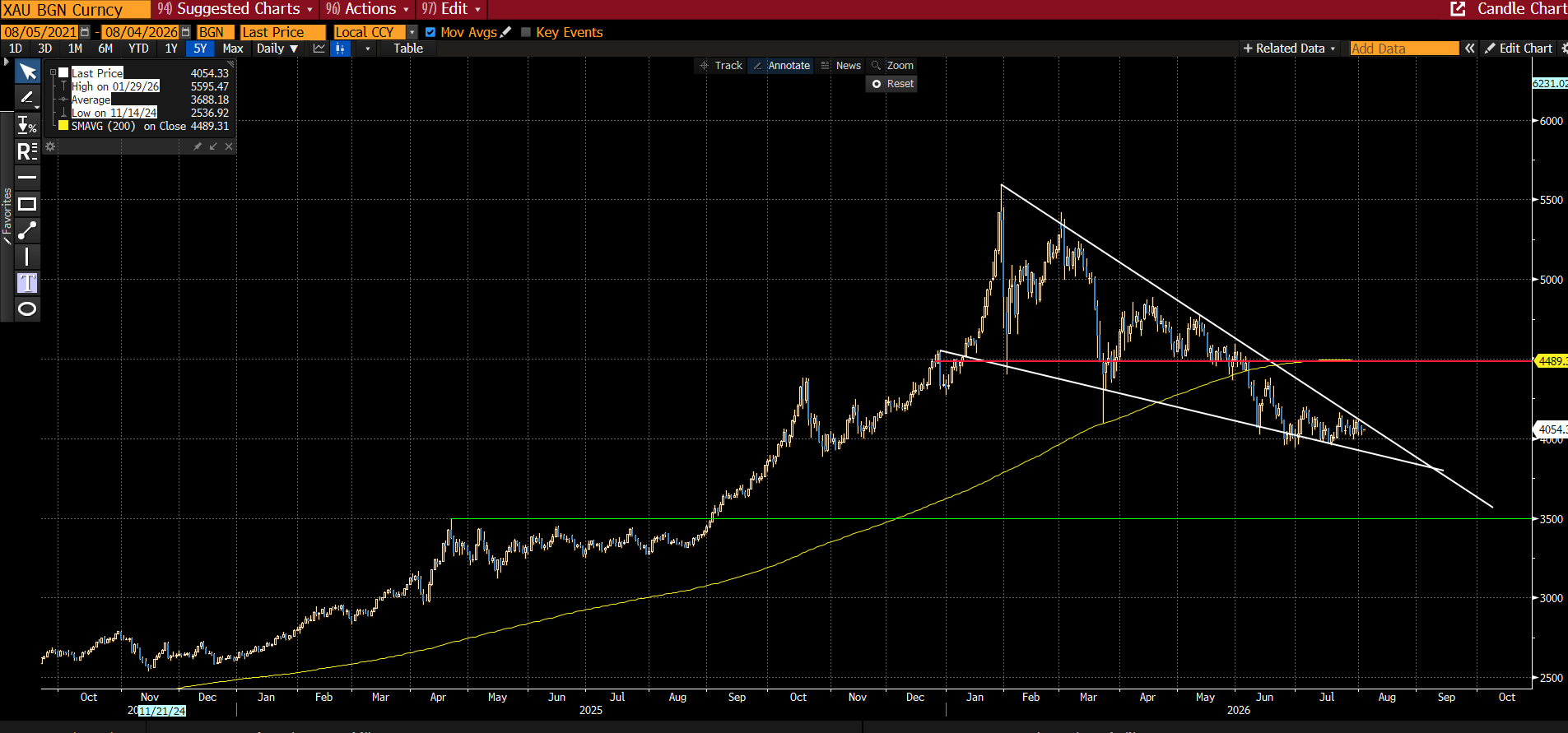Open the Suggested Charts dropdown
1568x733 pixels.
pos(235,9)
